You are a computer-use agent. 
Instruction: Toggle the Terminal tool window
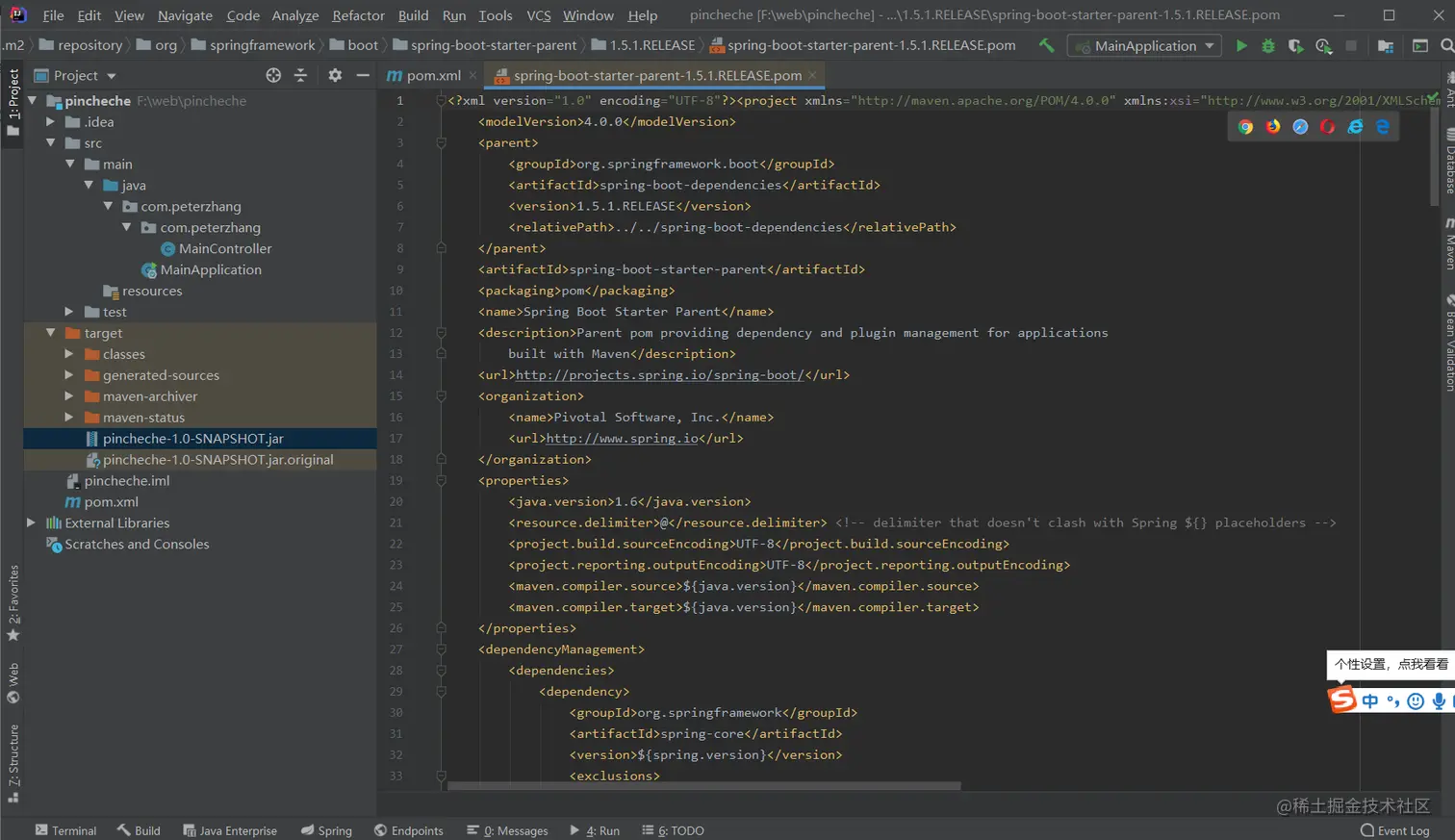(x=65, y=830)
